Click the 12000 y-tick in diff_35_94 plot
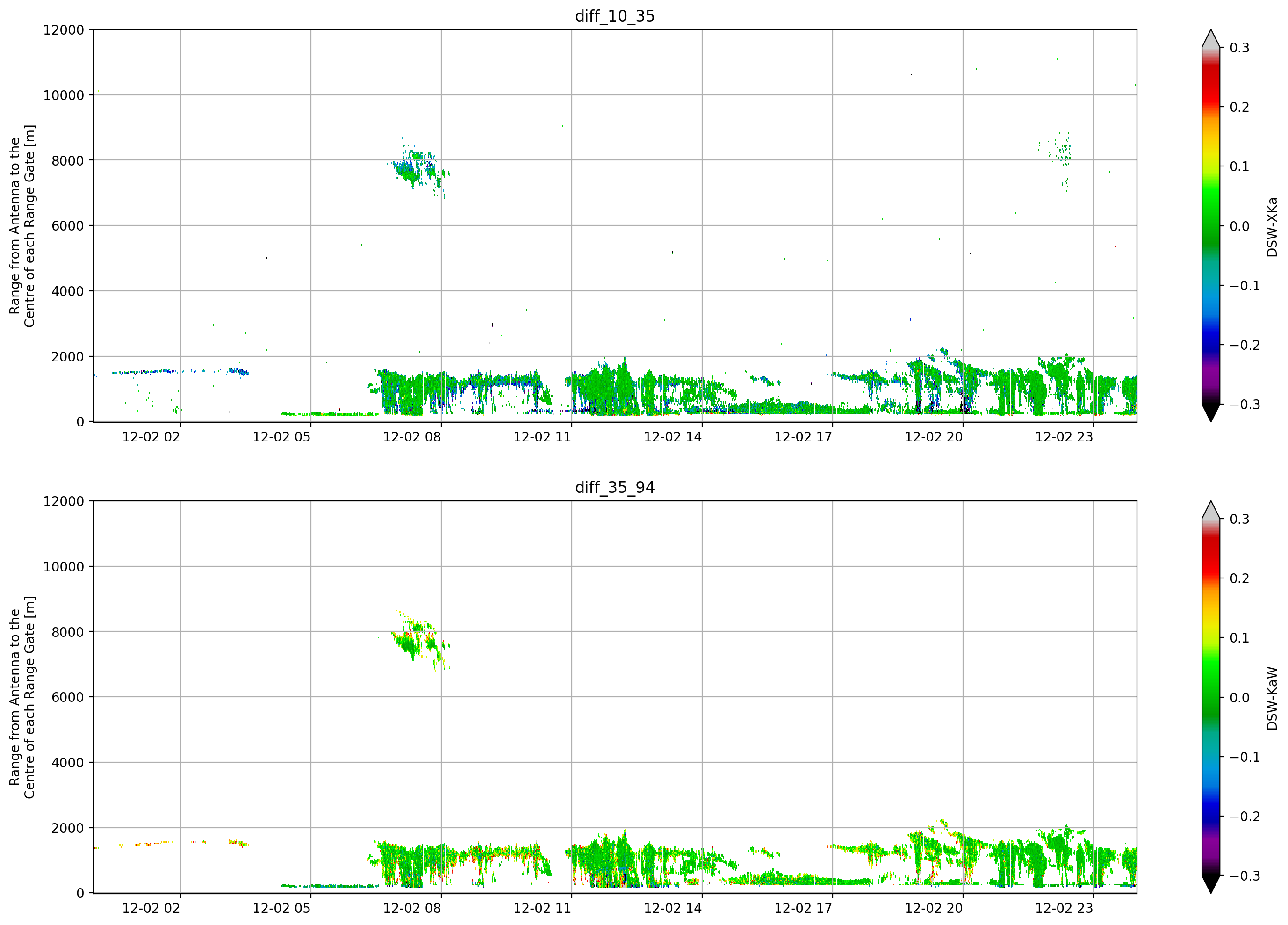 click(x=64, y=501)
